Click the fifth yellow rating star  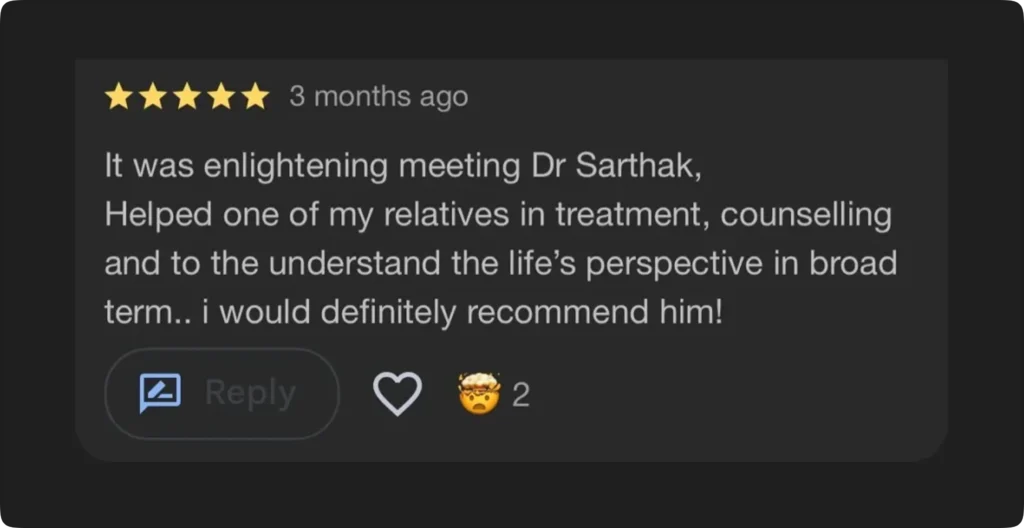(256, 97)
